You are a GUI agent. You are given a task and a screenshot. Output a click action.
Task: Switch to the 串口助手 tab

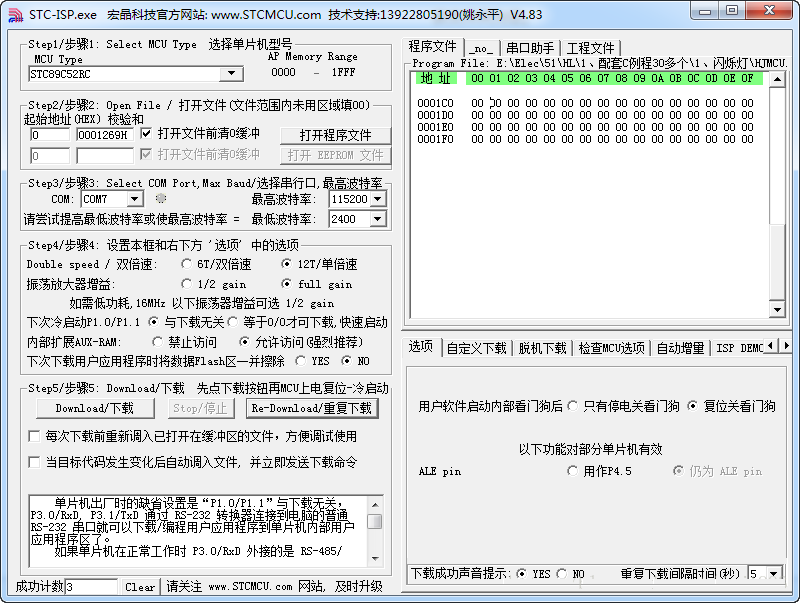tap(530, 47)
